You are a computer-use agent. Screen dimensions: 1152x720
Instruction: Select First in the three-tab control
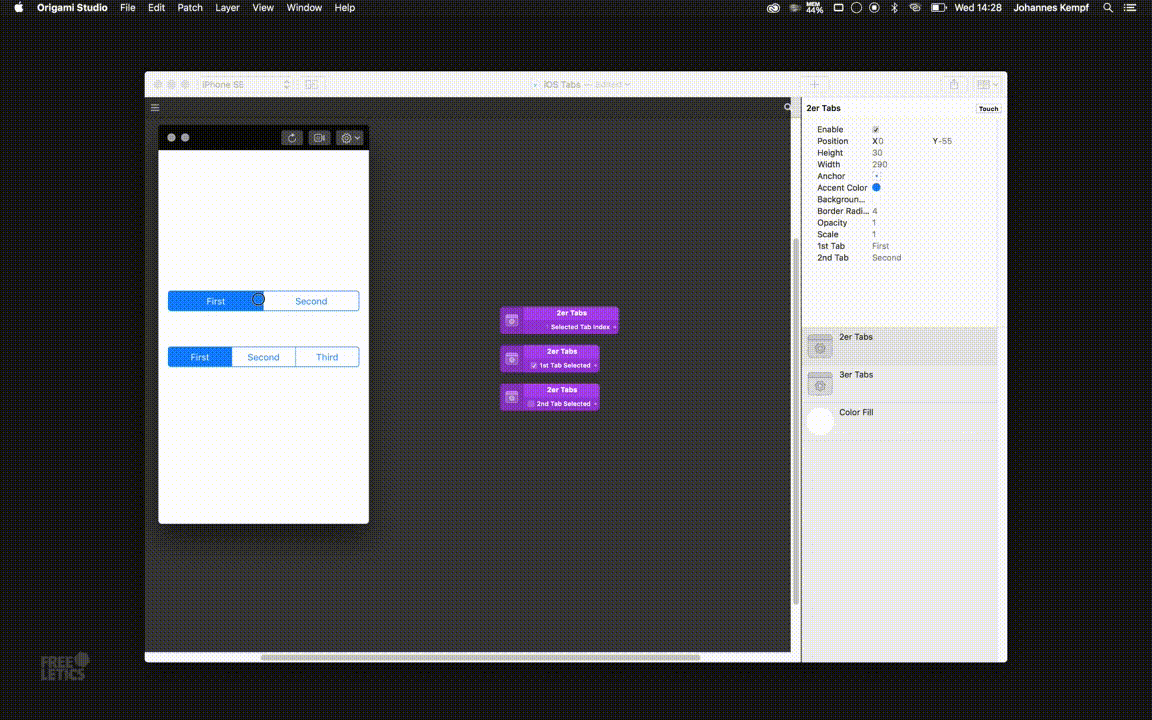(200, 357)
